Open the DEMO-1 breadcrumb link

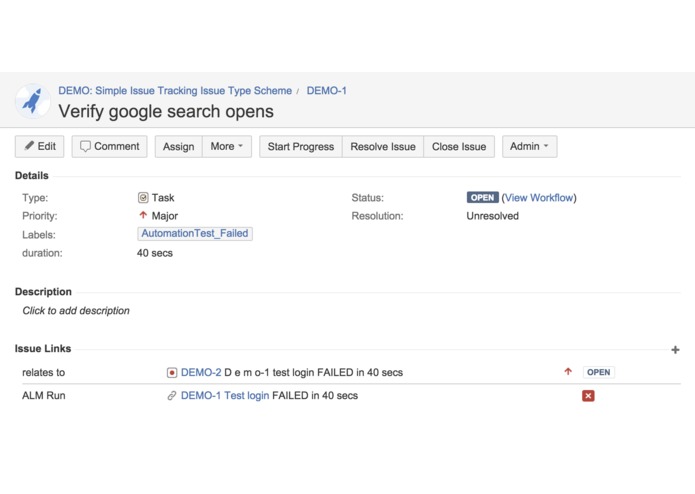click(x=327, y=91)
